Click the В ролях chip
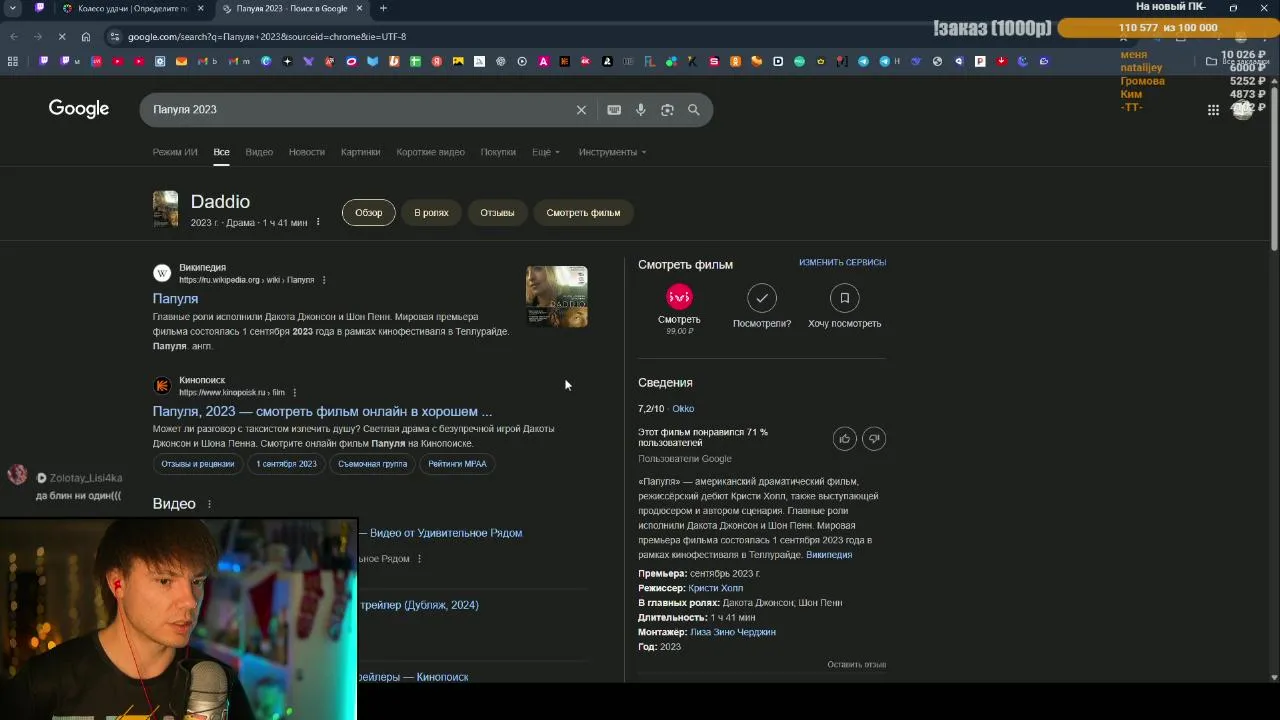 tap(432, 212)
